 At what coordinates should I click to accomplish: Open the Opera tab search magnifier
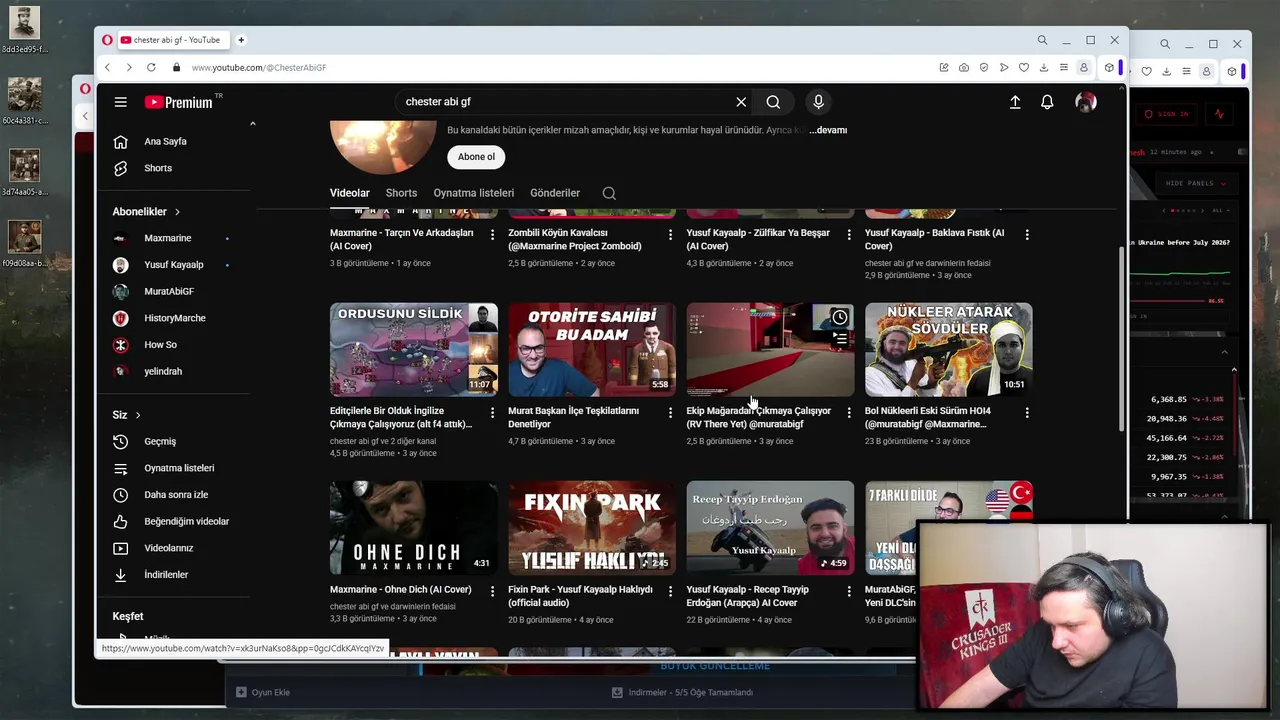click(1042, 40)
